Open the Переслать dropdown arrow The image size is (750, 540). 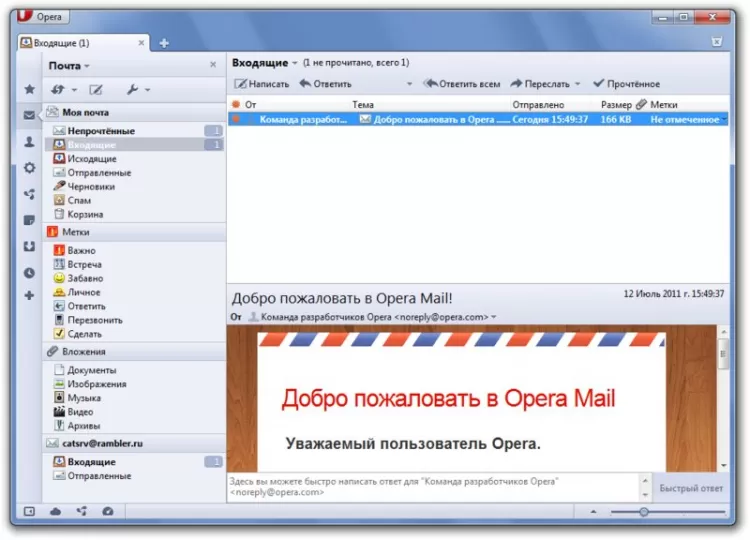[x=578, y=84]
